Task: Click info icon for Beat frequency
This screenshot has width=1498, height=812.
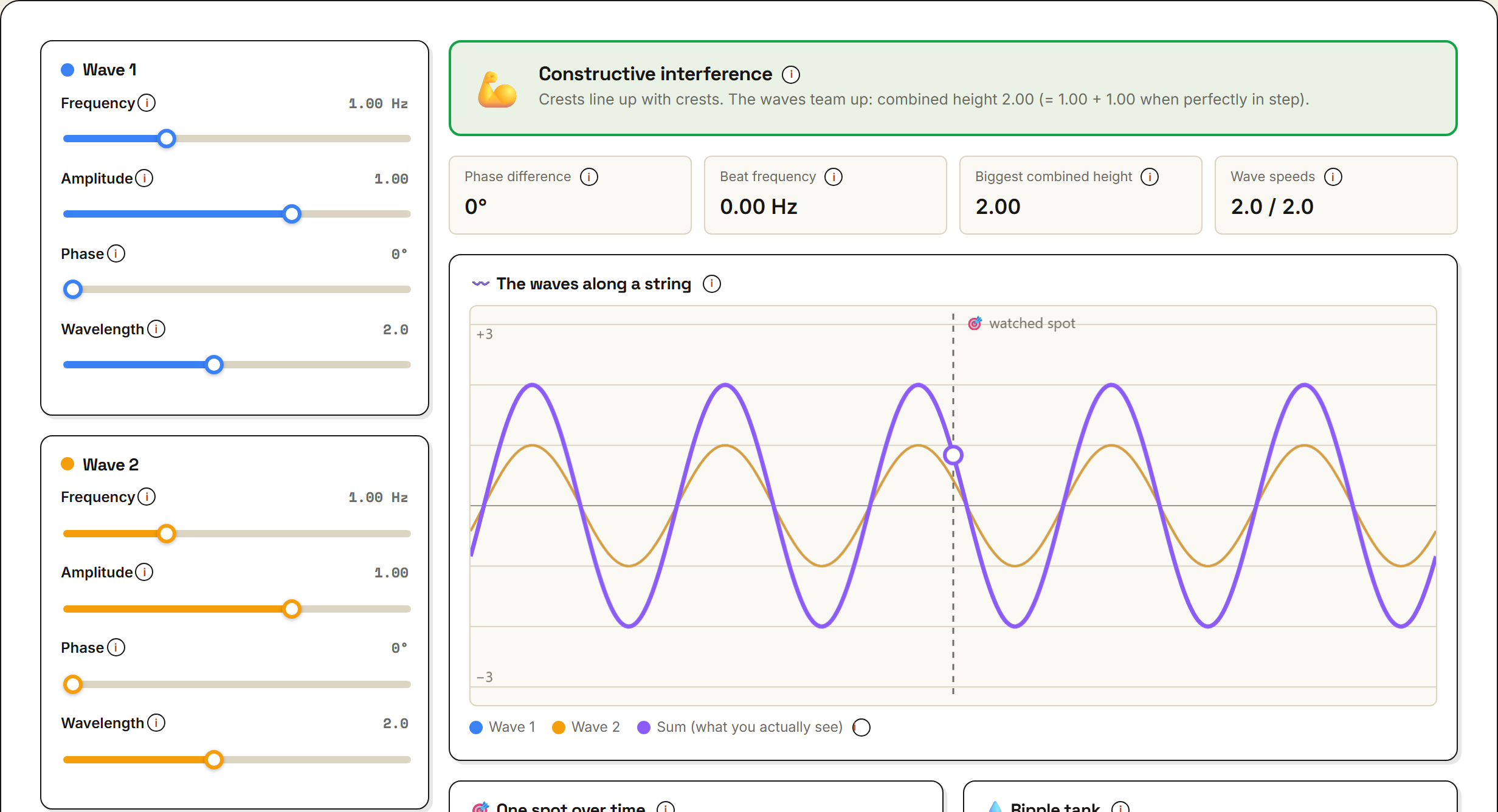Action: tap(834, 177)
